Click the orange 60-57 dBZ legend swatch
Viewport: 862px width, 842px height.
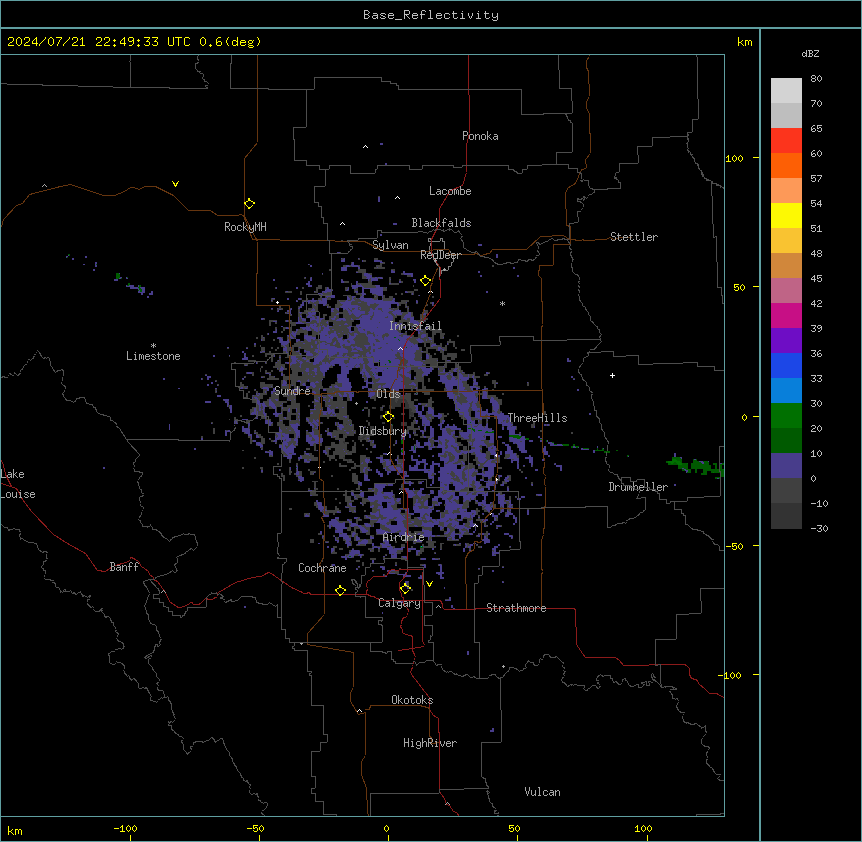click(x=786, y=165)
